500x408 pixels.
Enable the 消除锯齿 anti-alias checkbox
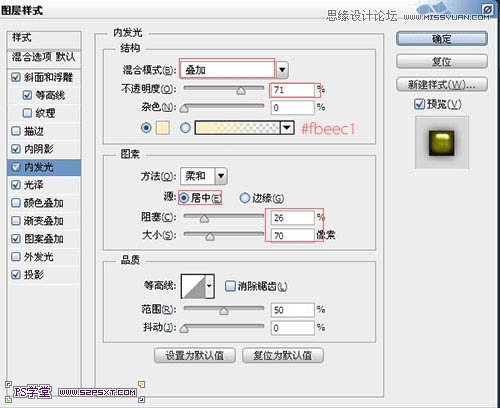(230, 286)
